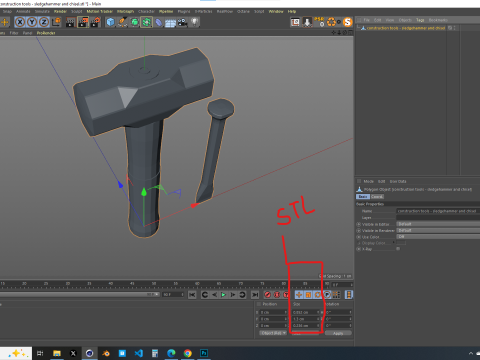Click the Display Color swatch

point(401,243)
